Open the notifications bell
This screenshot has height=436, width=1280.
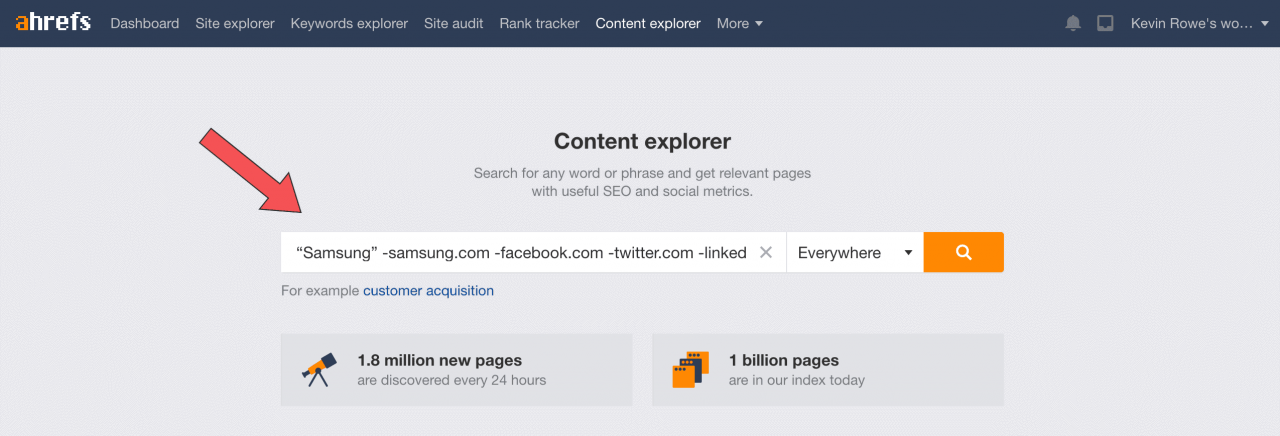point(1073,23)
